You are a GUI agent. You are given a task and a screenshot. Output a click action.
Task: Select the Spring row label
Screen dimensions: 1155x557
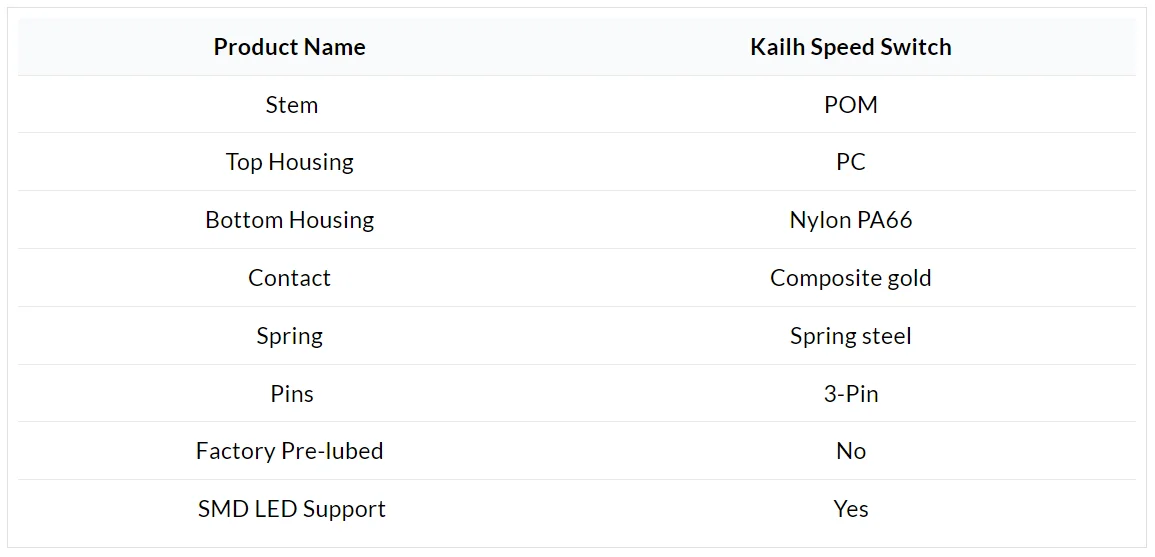point(289,336)
